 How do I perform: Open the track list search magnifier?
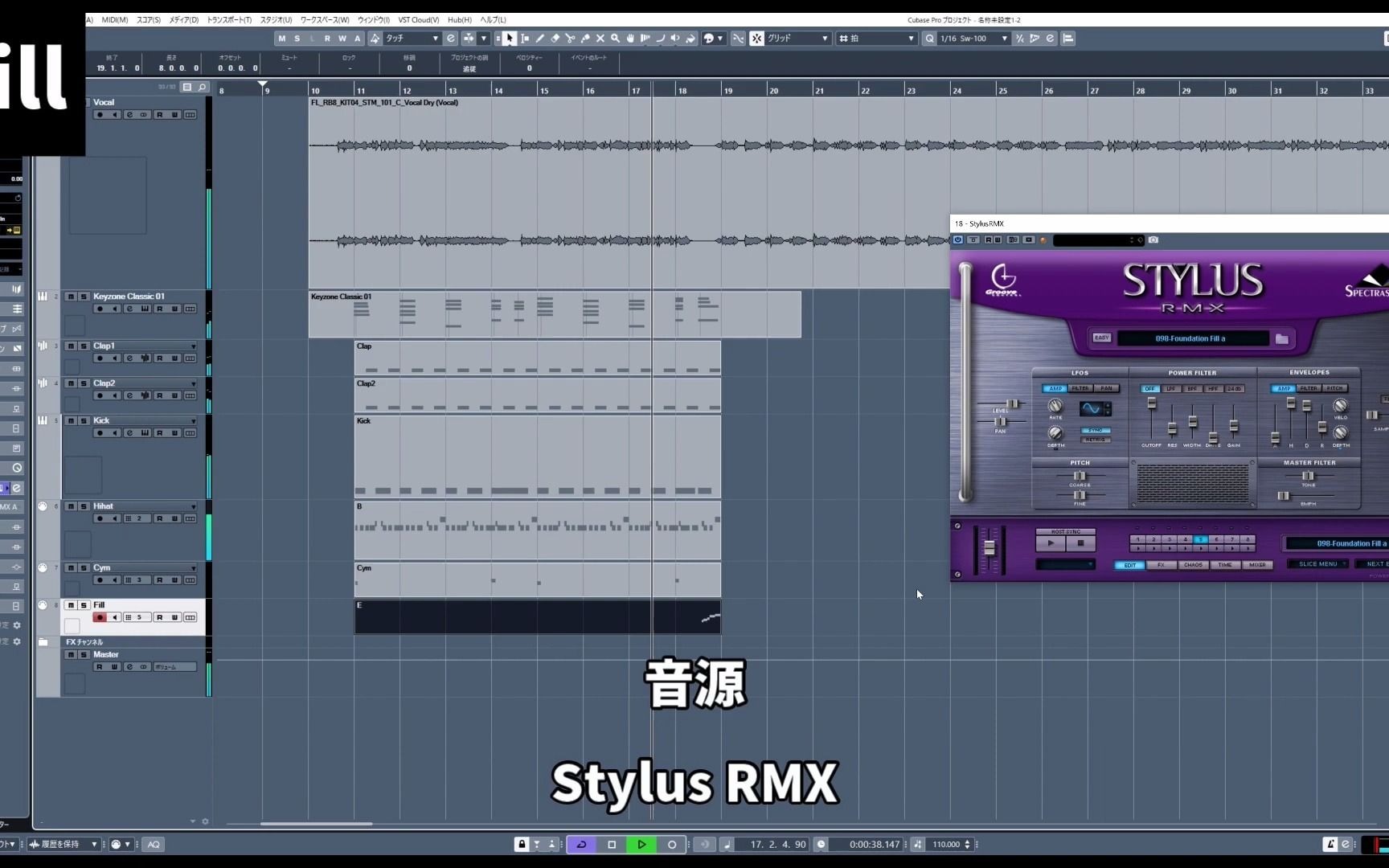[203, 87]
